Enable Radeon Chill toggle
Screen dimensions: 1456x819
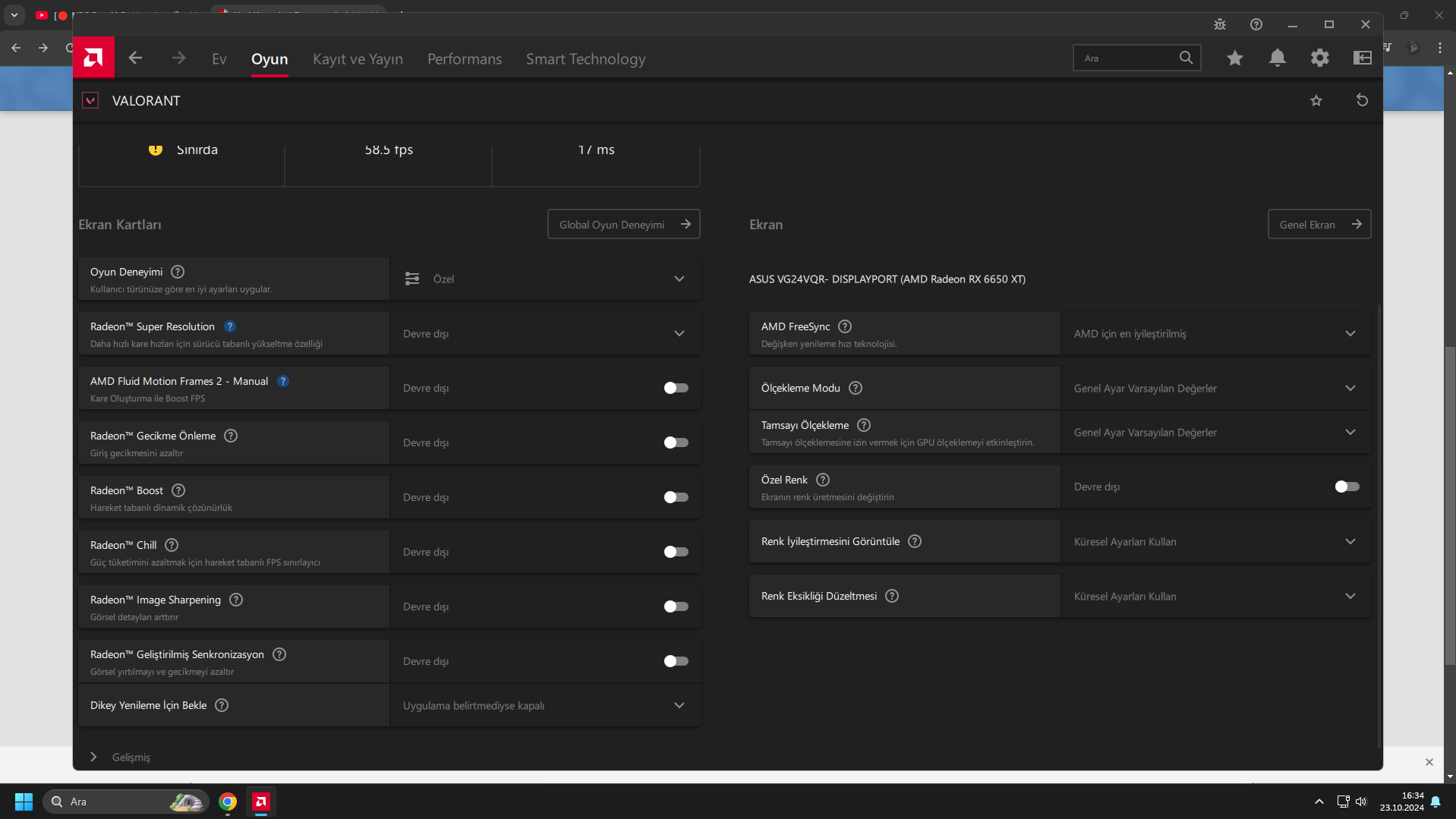[676, 552]
